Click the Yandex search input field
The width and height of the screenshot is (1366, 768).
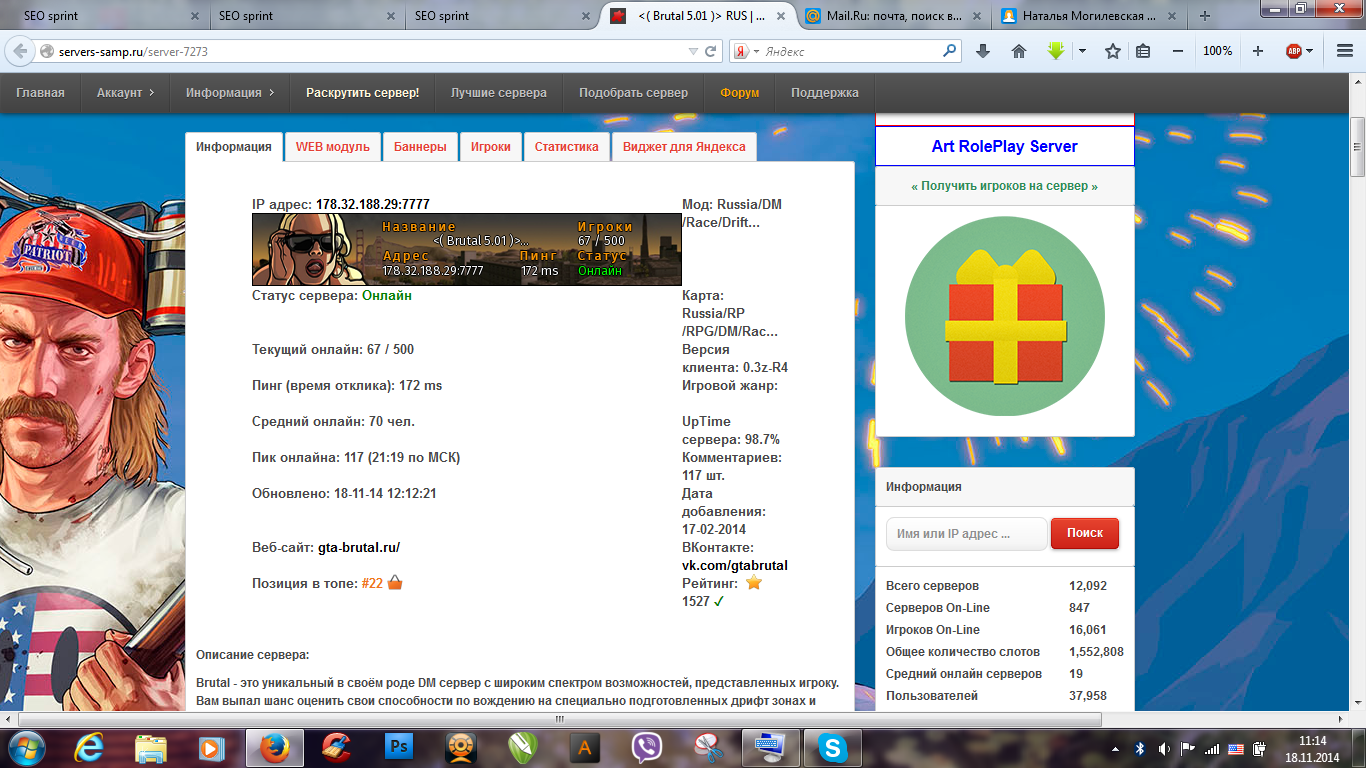pyautogui.click(x=850, y=51)
